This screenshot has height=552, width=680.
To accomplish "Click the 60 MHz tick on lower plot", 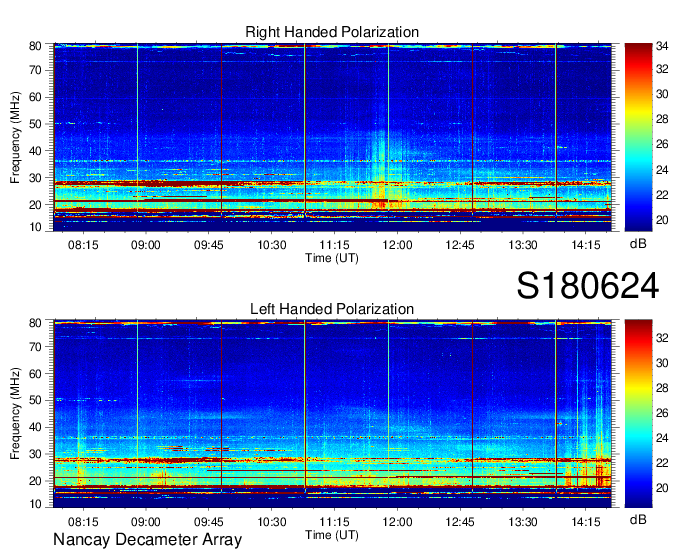I will point(35,374).
